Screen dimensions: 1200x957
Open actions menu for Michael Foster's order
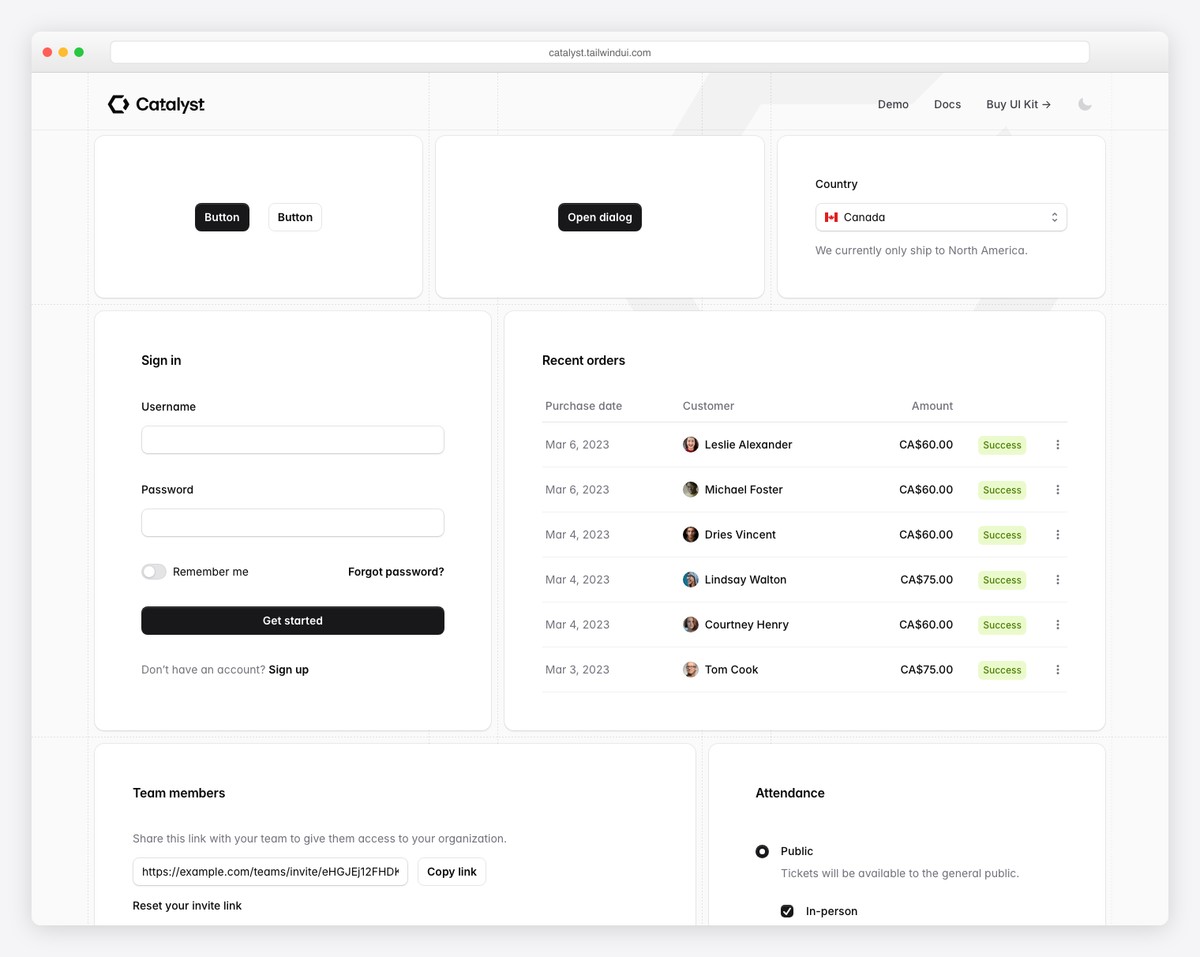tap(1057, 489)
